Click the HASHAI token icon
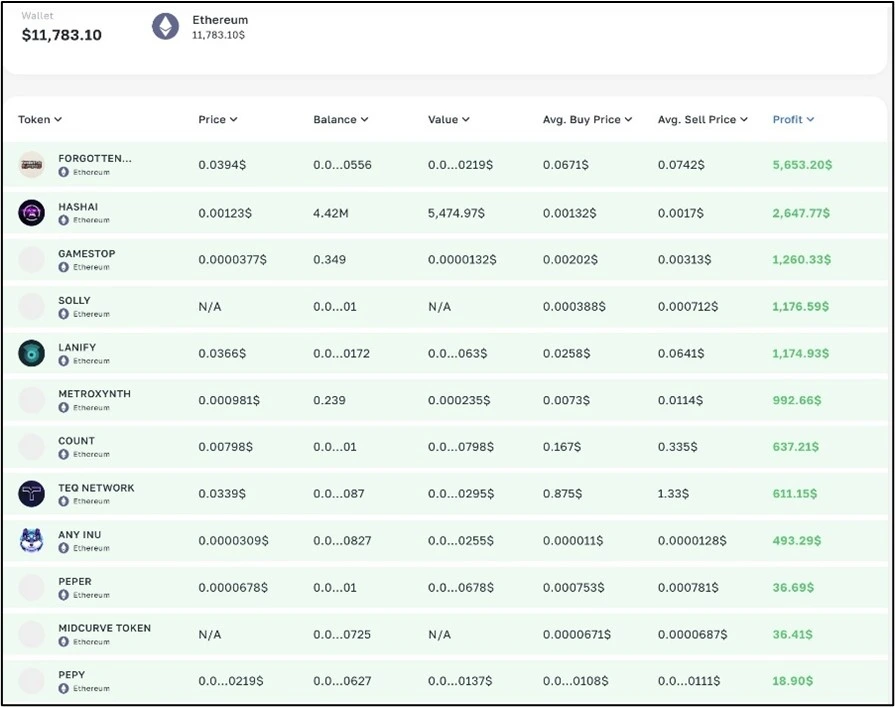The width and height of the screenshot is (895, 707). 31,213
